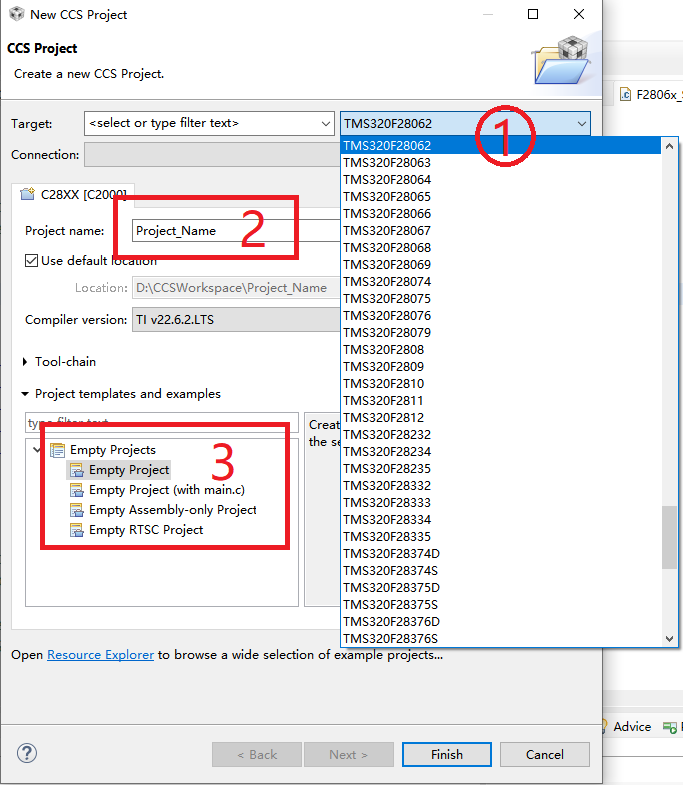Select TMS320F28066 in the device list
This screenshot has width=683, height=785.
pos(501,214)
